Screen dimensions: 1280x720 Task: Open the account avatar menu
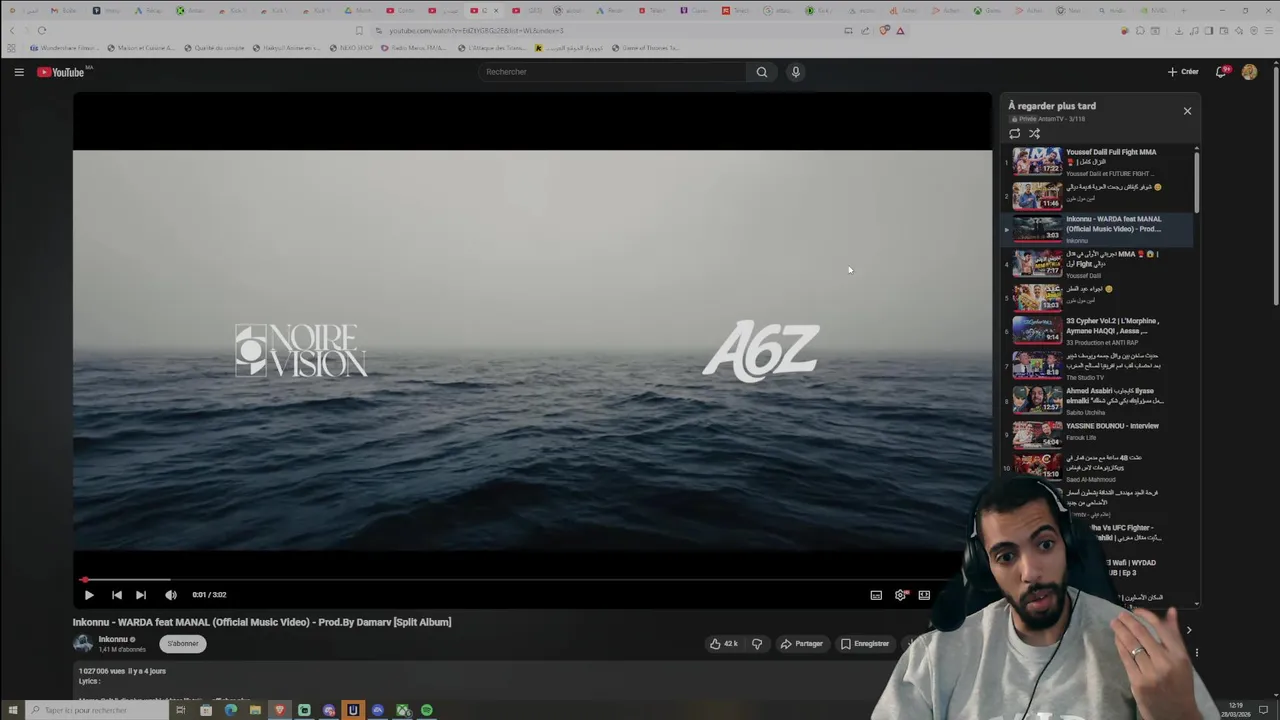pos(1249,72)
